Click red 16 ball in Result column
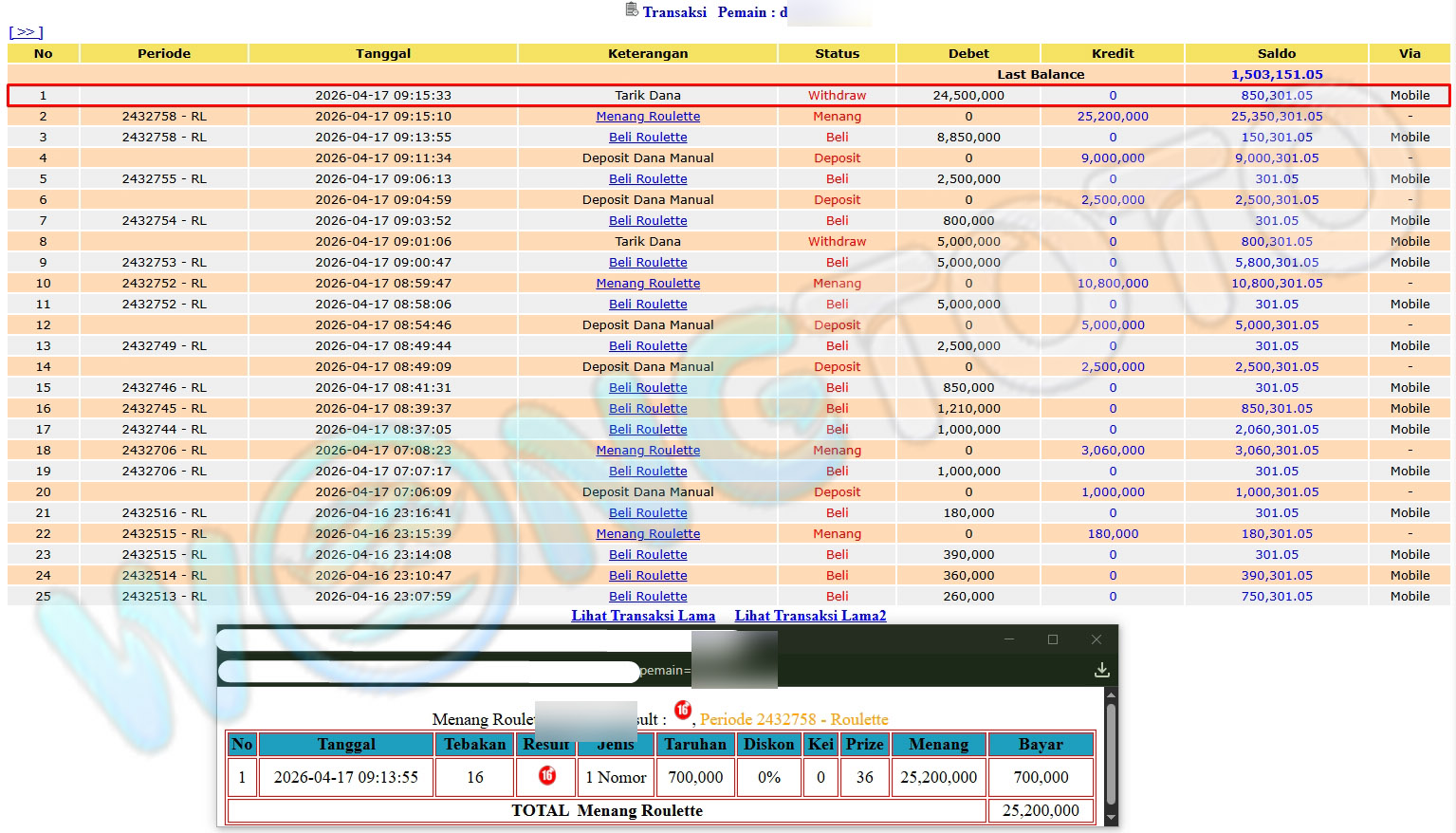The height and width of the screenshot is (833, 1456). 546,775
